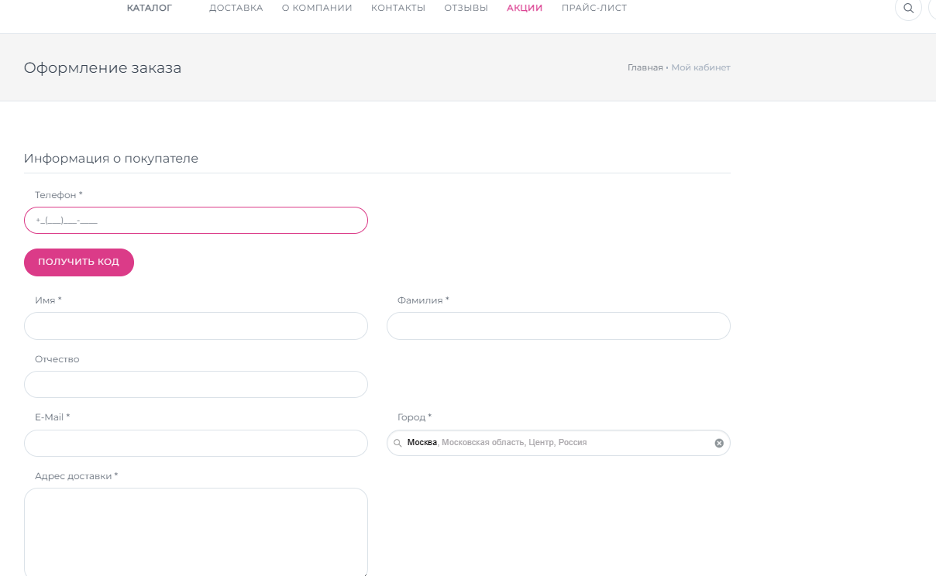The height and width of the screenshot is (576, 936).
Task: Go to ДОСТАВКА page
Action: click(x=236, y=8)
